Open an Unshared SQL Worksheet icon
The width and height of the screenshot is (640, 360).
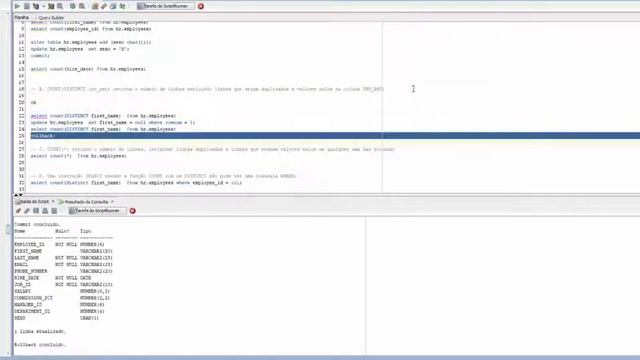click(95, 6)
